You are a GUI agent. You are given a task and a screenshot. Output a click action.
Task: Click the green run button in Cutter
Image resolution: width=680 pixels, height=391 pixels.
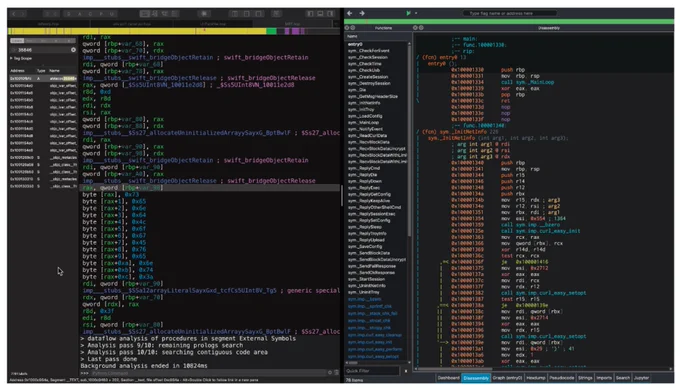pyautogui.click(x=408, y=13)
